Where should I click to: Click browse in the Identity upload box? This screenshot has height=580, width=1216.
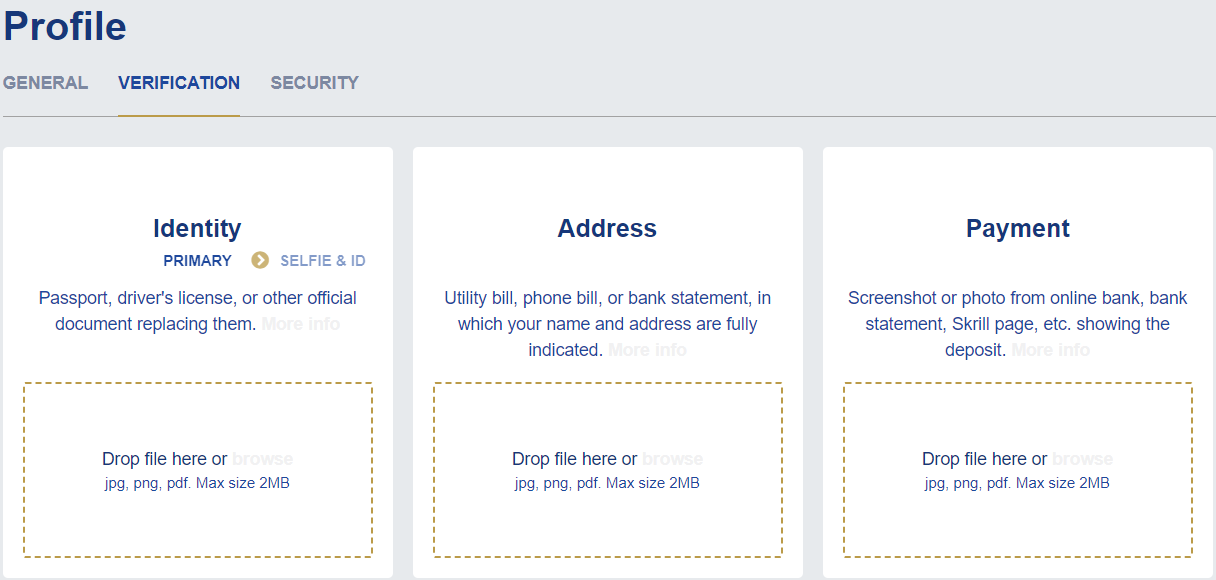click(262, 459)
